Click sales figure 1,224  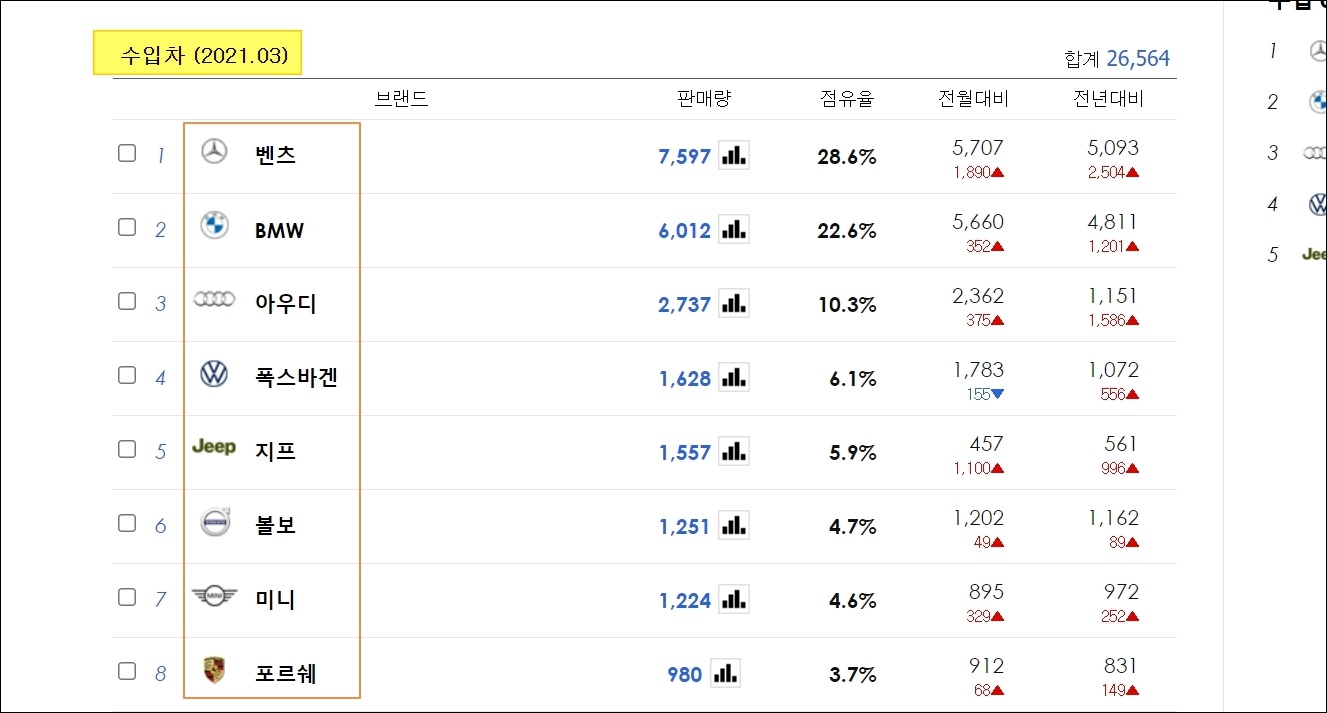[684, 601]
